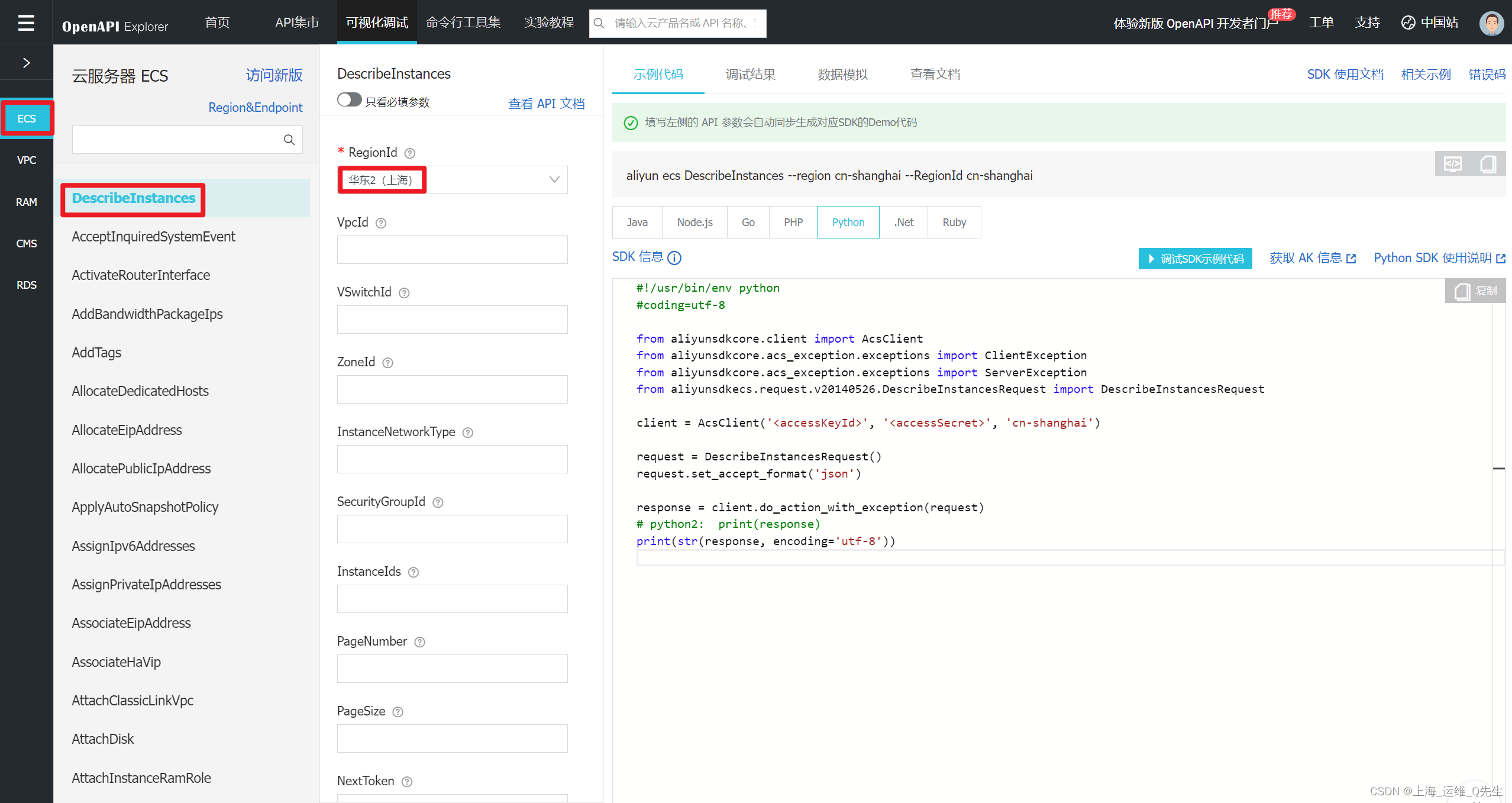Click the NextToken help question icon
Viewport: 1512px width, 803px height.
point(406,782)
